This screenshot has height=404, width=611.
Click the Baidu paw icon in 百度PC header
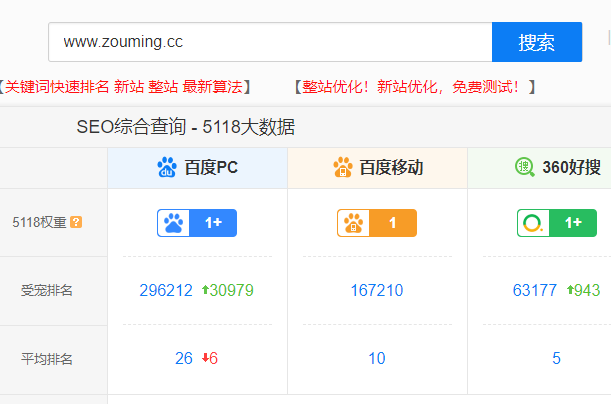pyautogui.click(x=167, y=168)
